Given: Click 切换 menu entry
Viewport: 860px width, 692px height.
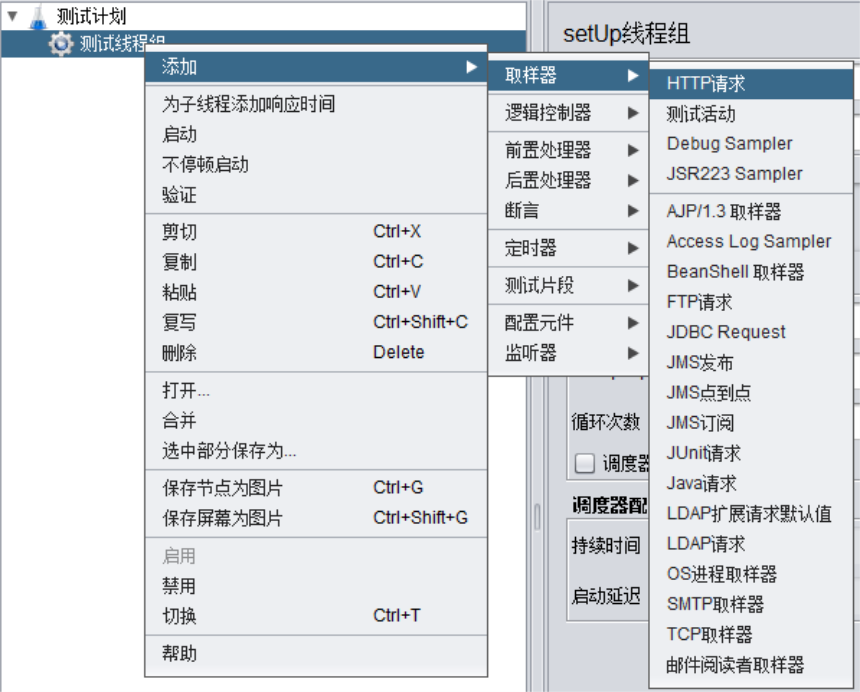Looking at the screenshot, I should [316, 616].
